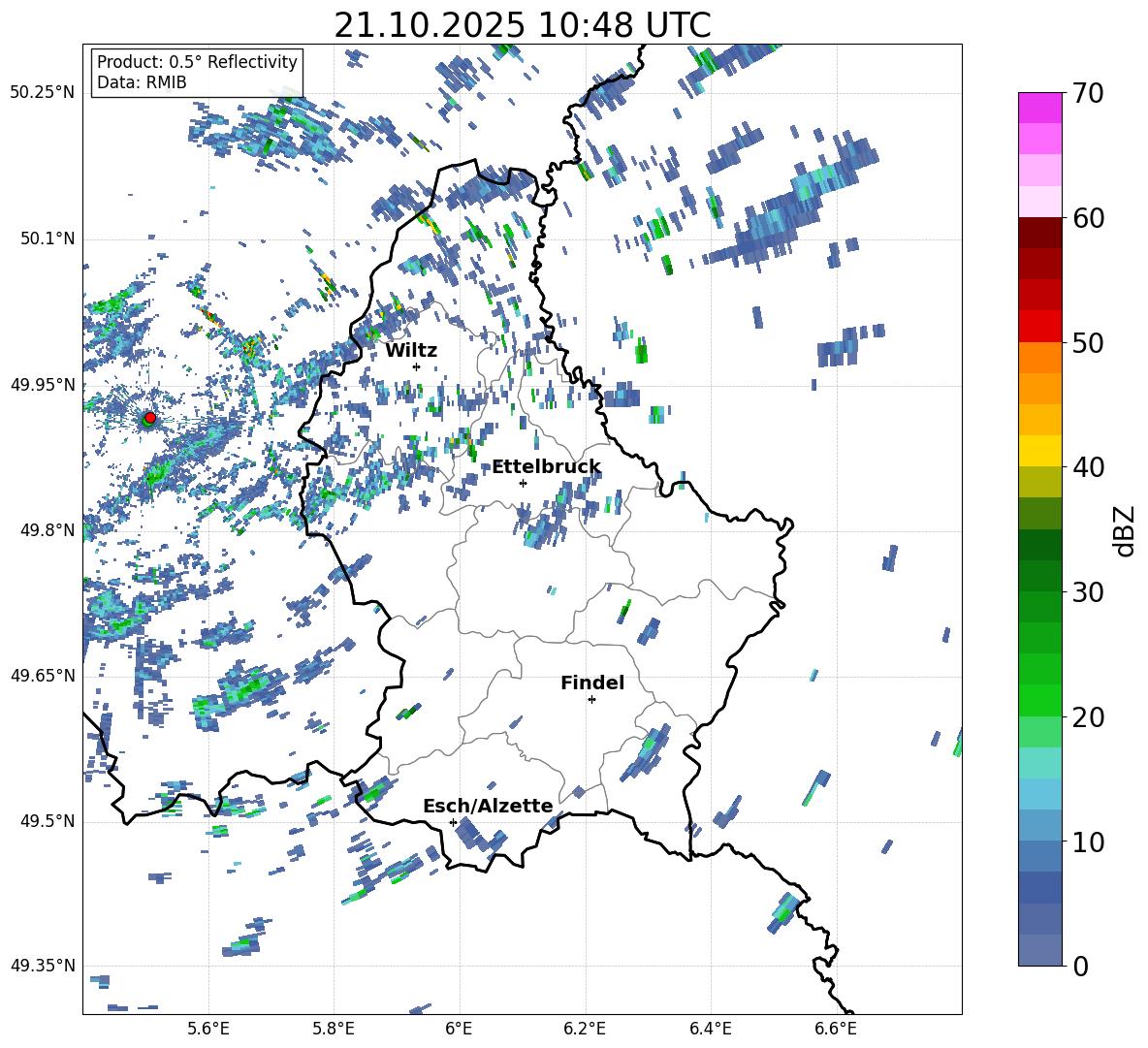Click the Findel location cross marker

point(591,700)
